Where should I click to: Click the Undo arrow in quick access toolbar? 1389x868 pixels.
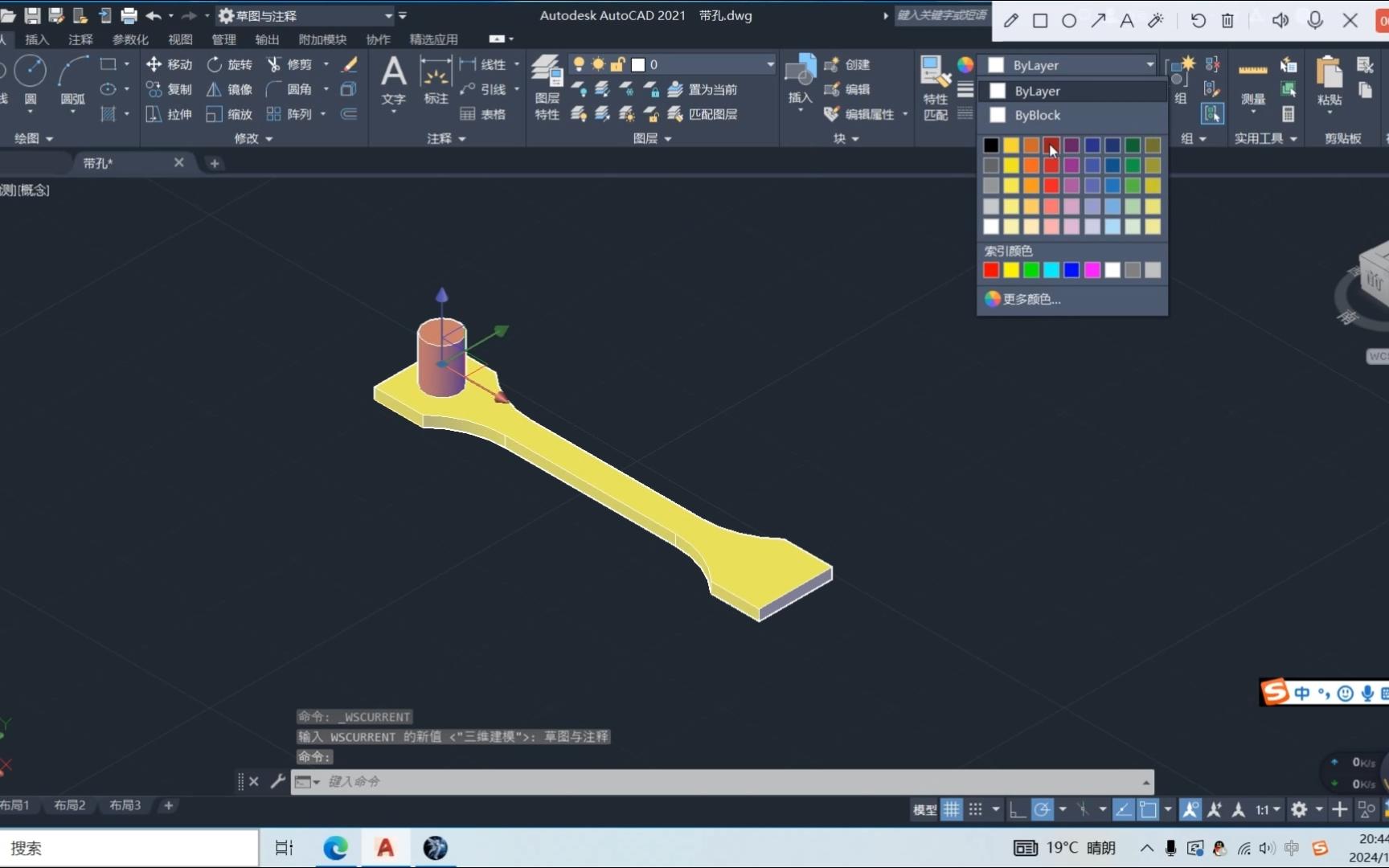pyautogui.click(x=153, y=15)
